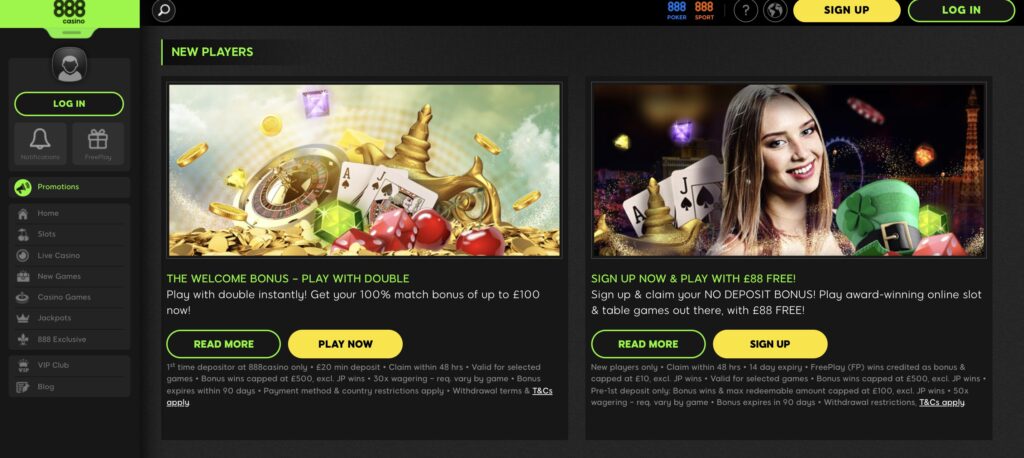Image resolution: width=1024 pixels, height=458 pixels.
Task: Open VIP Club menu item
Action: [70, 366]
